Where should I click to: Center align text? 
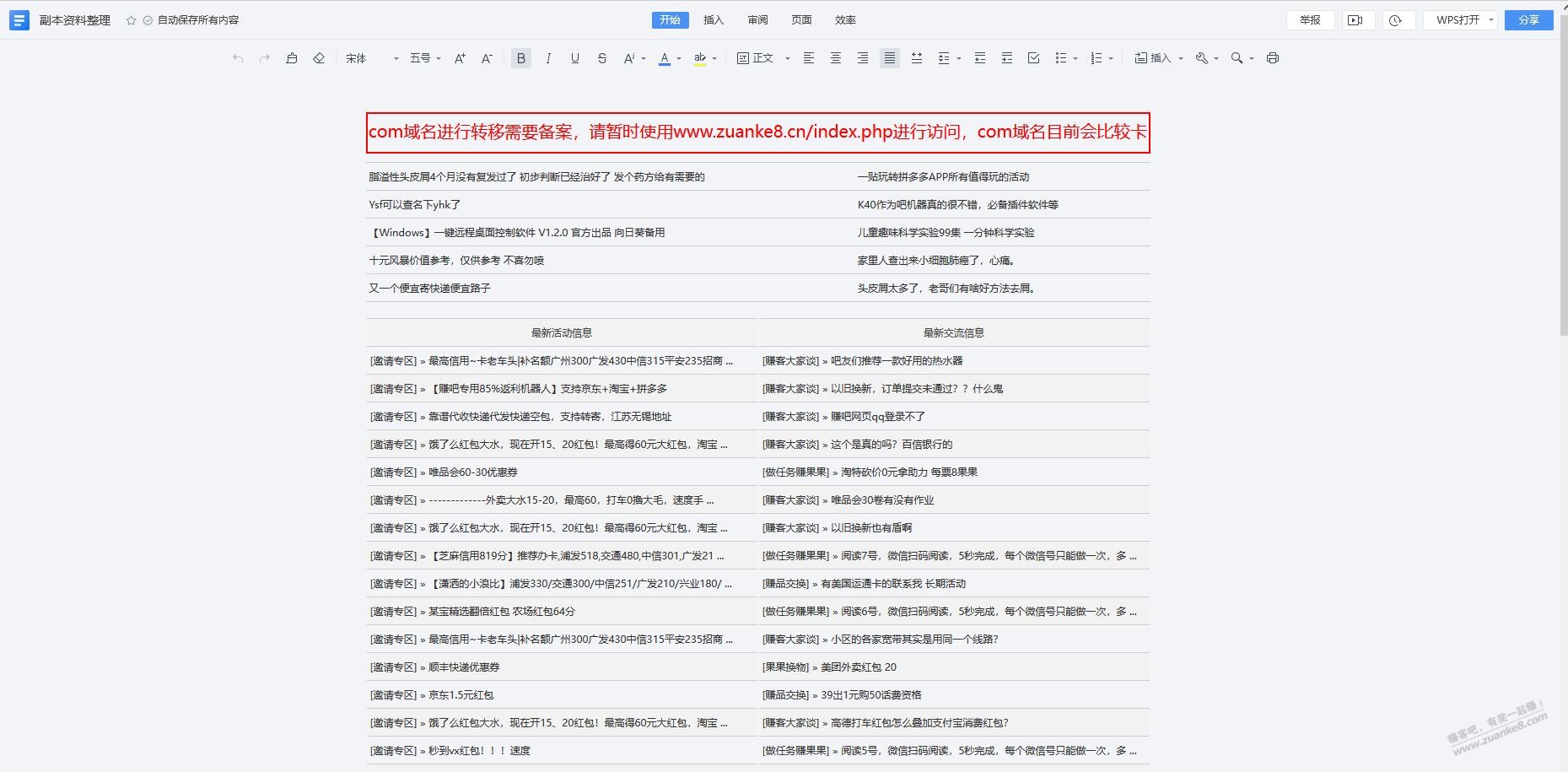pyautogui.click(x=836, y=58)
